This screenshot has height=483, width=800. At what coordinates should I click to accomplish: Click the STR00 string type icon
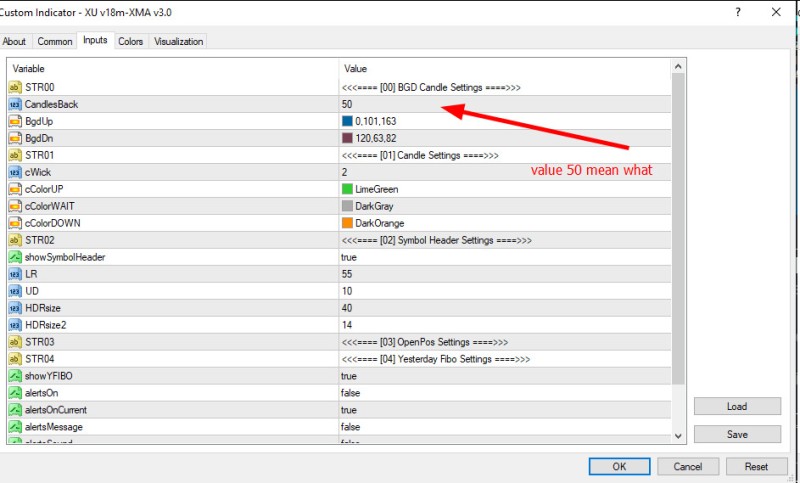click(15, 87)
